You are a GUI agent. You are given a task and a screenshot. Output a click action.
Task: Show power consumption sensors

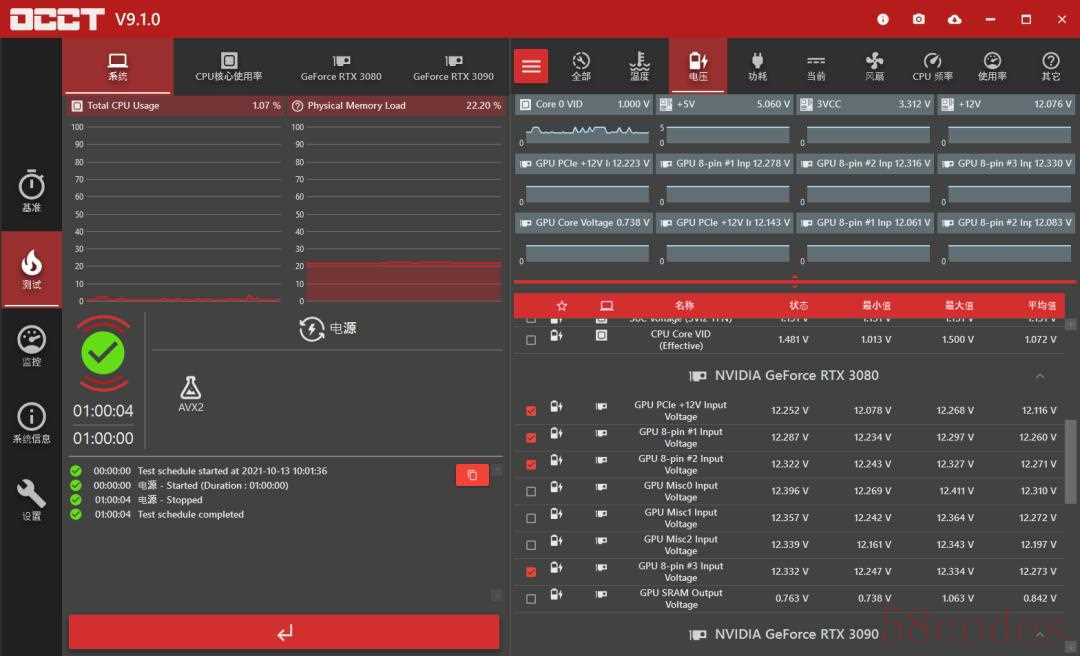pyautogui.click(x=757, y=66)
